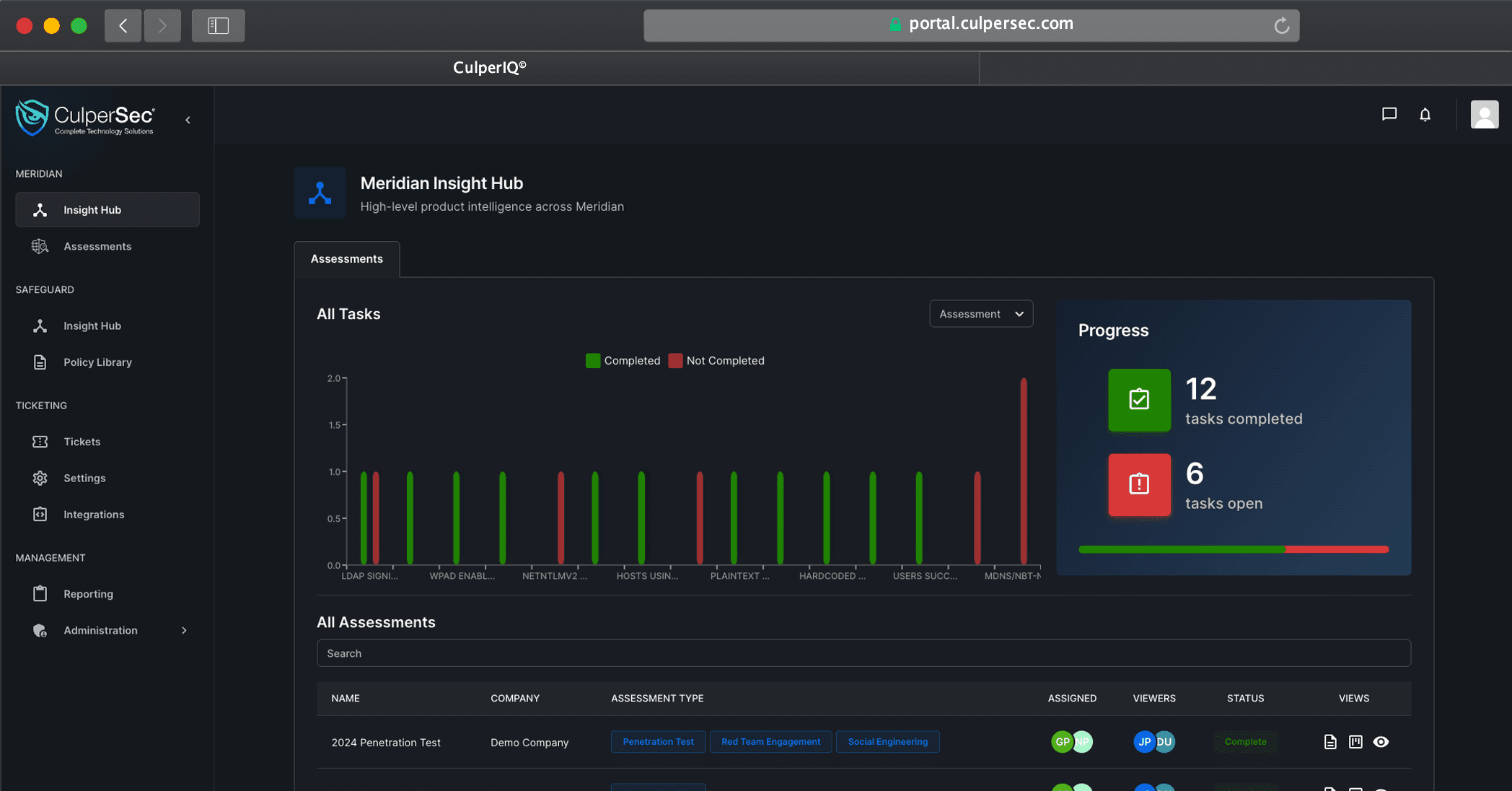The height and width of the screenshot is (791, 1512).
Task: Click the ASSIGNED column header
Action: click(1072, 699)
